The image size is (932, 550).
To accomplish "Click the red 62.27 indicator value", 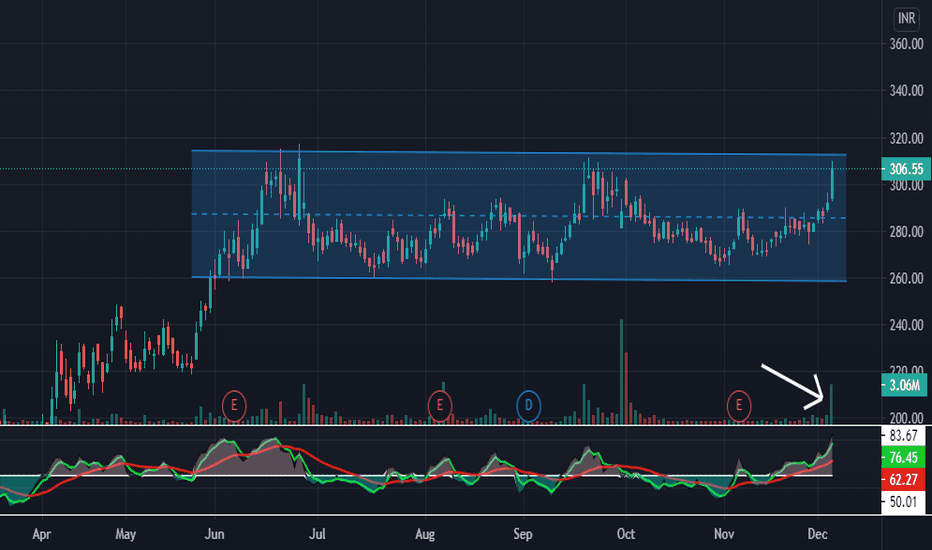I will point(903,480).
